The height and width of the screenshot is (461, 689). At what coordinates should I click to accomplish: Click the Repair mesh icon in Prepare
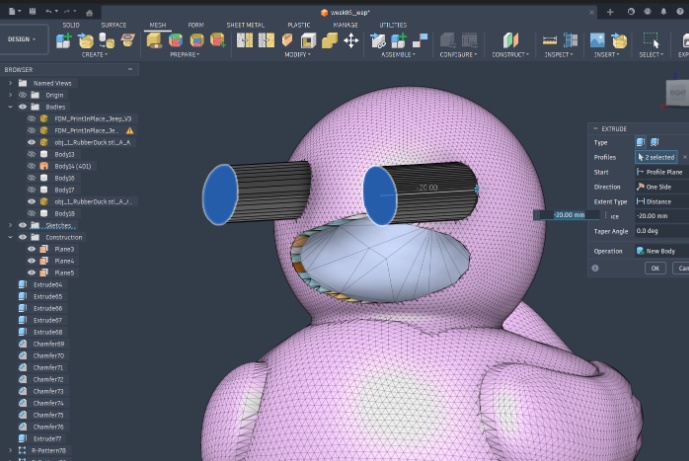[154, 40]
